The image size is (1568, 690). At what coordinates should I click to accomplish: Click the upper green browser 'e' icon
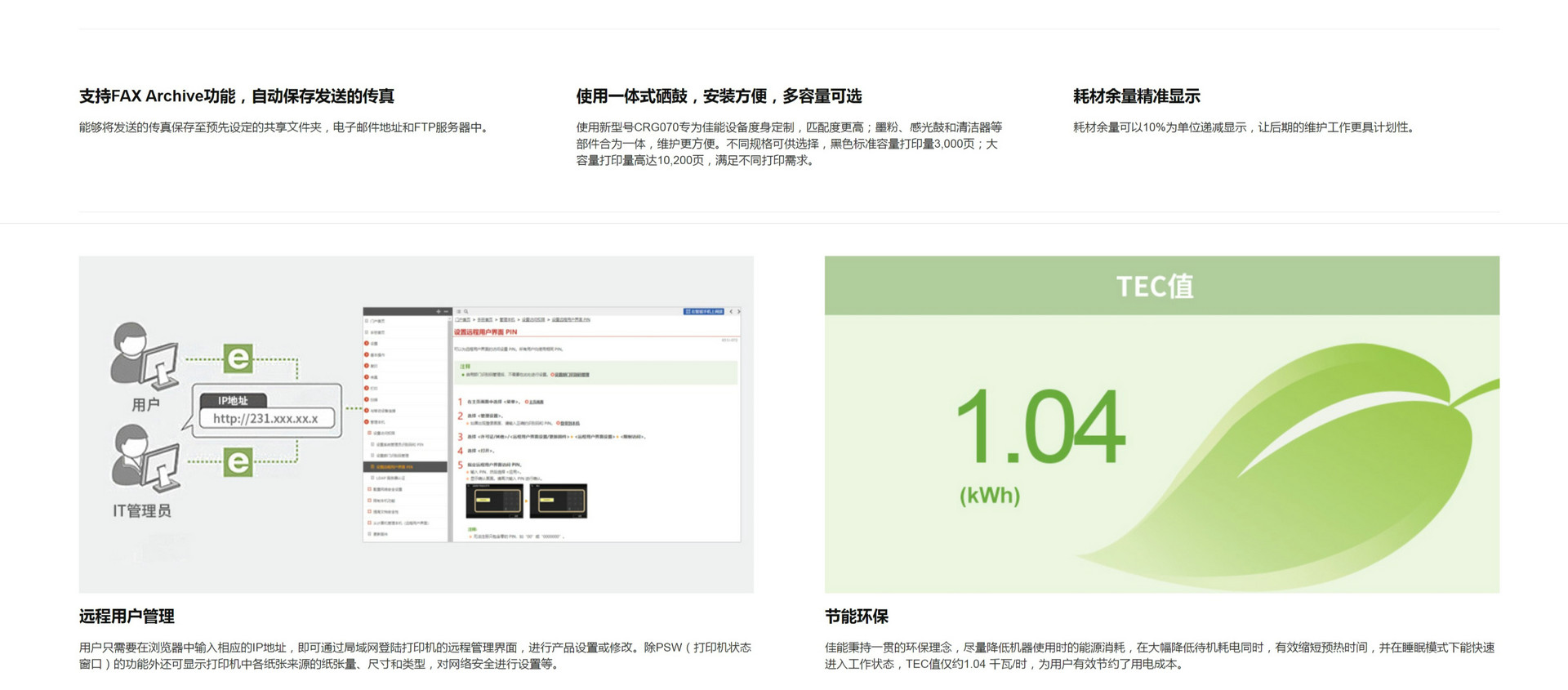click(x=238, y=358)
